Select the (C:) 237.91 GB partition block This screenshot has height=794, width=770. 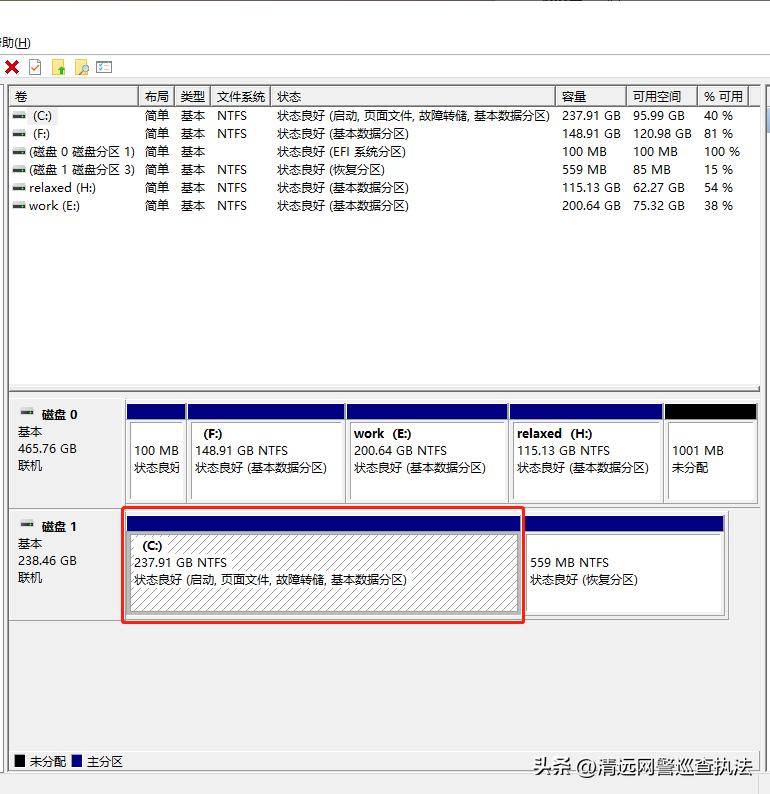pos(323,565)
